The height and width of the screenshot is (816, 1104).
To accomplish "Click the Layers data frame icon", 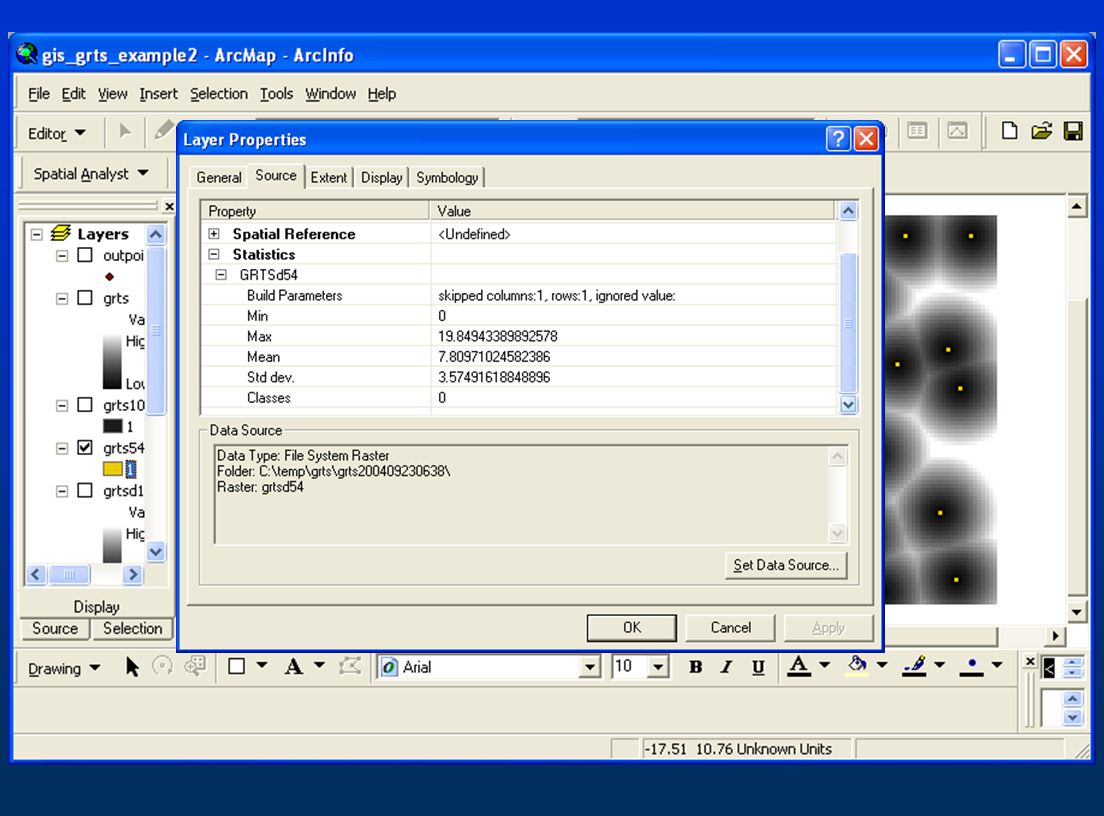I will point(61,233).
